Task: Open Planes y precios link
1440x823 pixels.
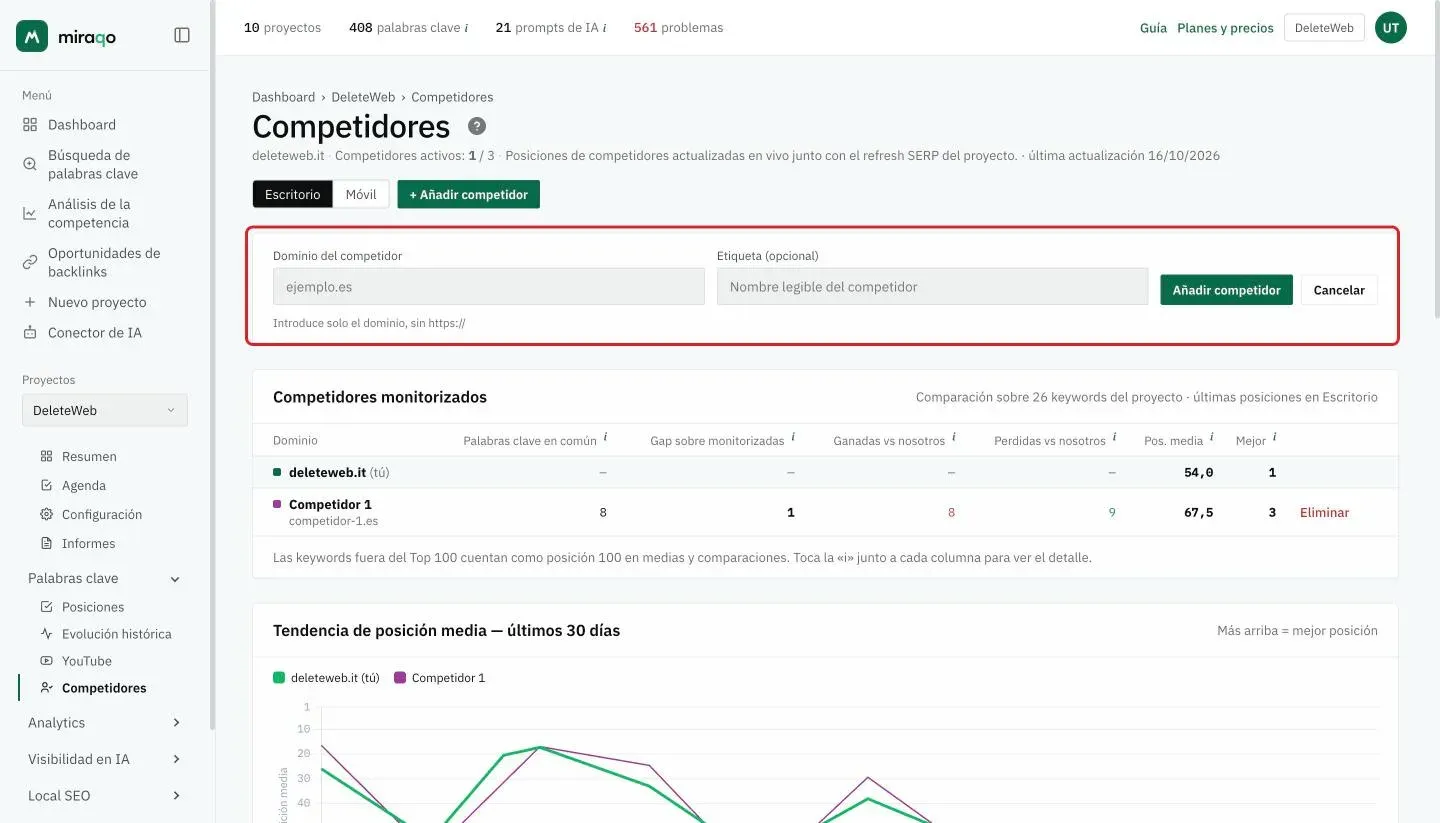Action: [1225, 28]
